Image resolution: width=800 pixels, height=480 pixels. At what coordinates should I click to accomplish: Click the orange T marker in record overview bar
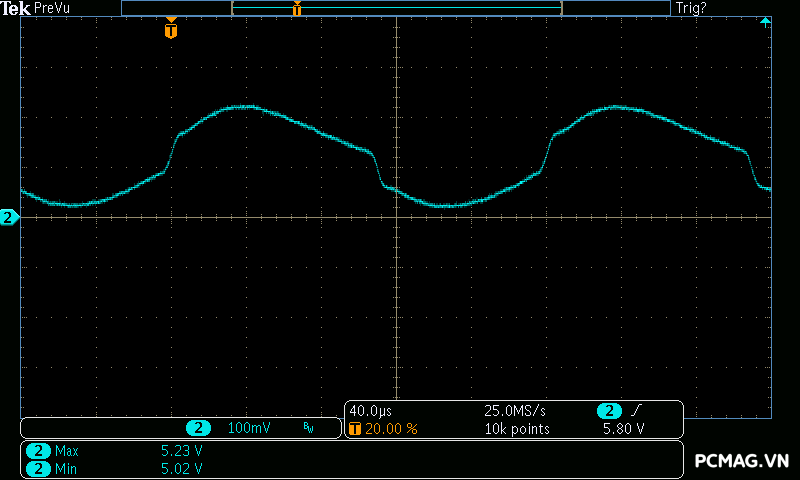(297, 9)
